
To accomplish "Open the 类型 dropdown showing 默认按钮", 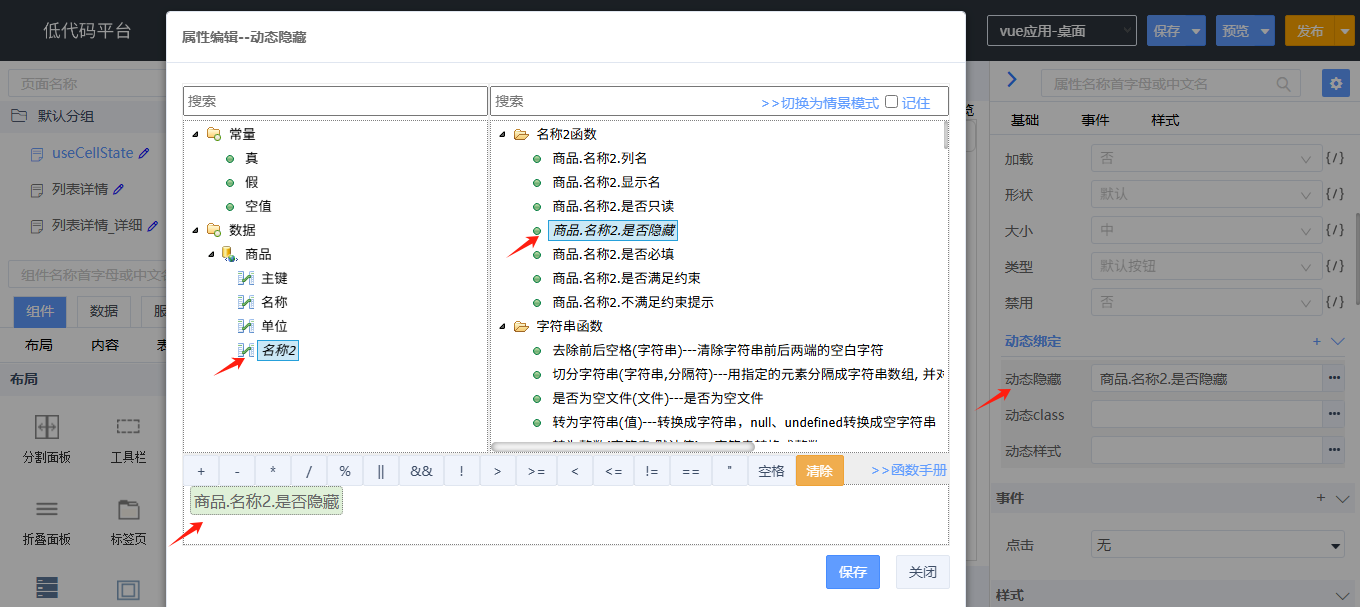I will coord(1206,266).
